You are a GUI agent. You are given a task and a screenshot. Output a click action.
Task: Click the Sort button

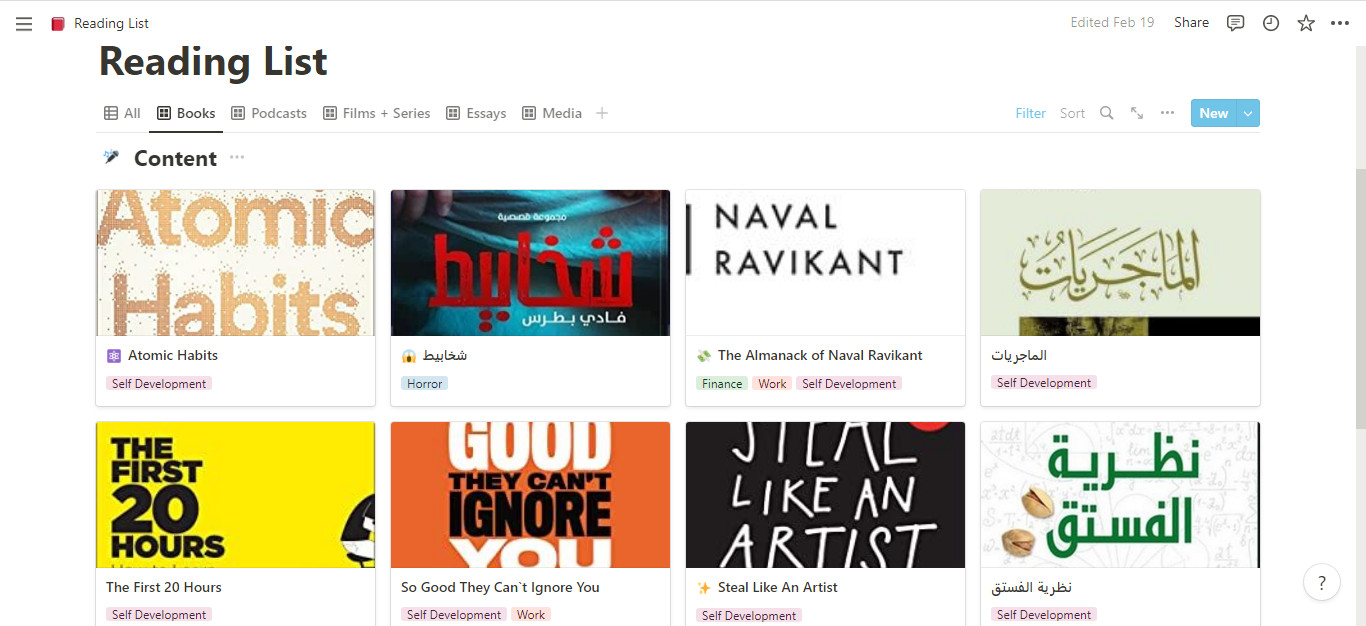1072,113
